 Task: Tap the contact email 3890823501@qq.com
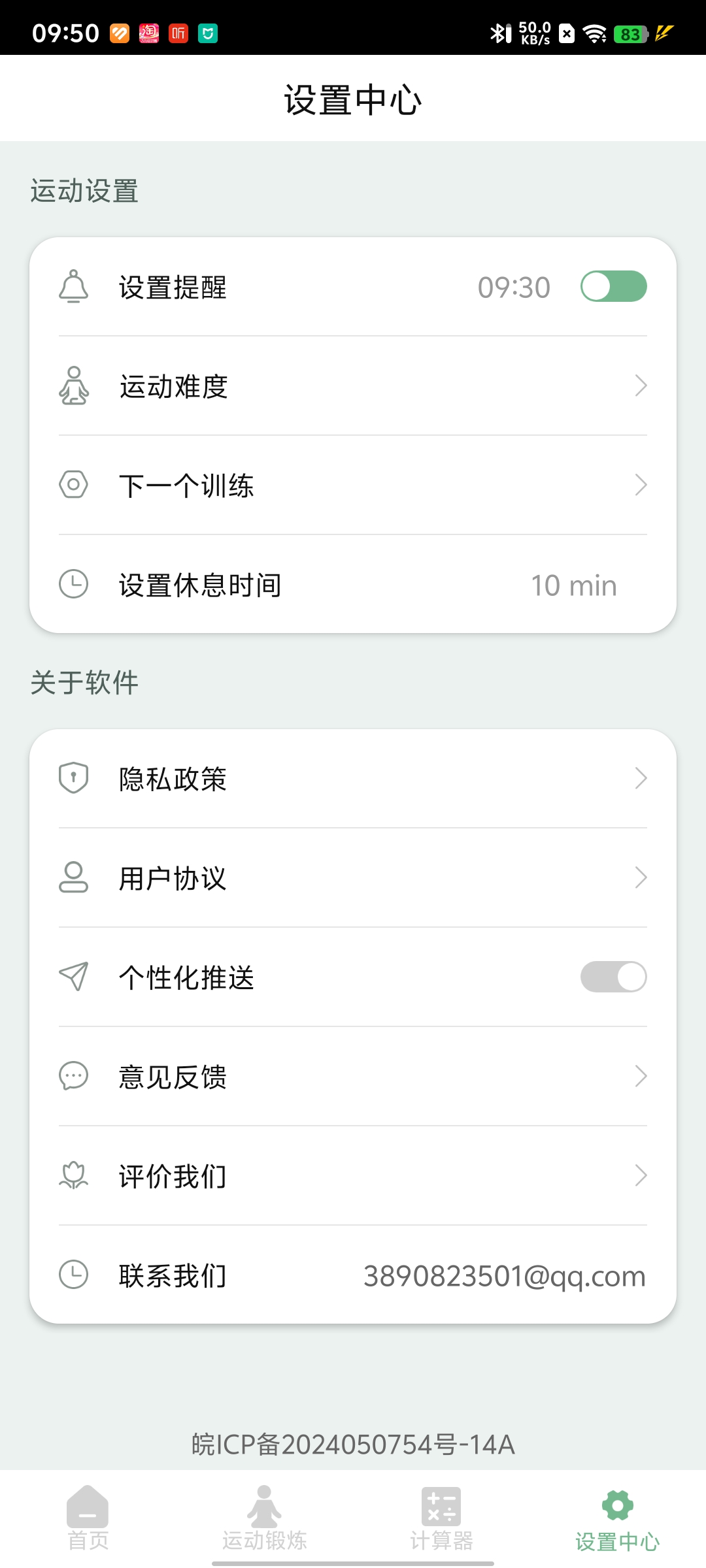pos(504,1276)
